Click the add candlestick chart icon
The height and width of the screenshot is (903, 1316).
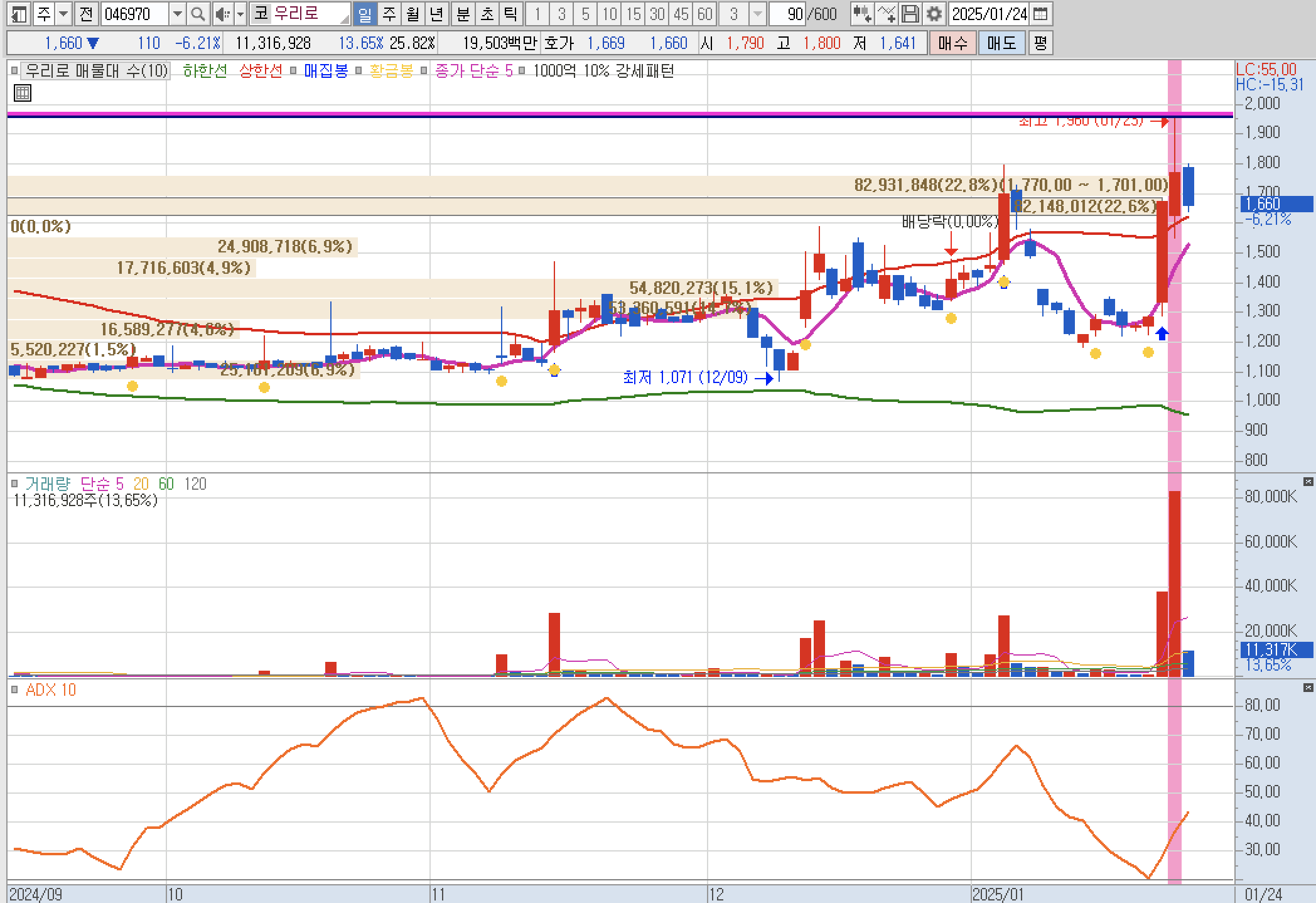tap(862, 14)
